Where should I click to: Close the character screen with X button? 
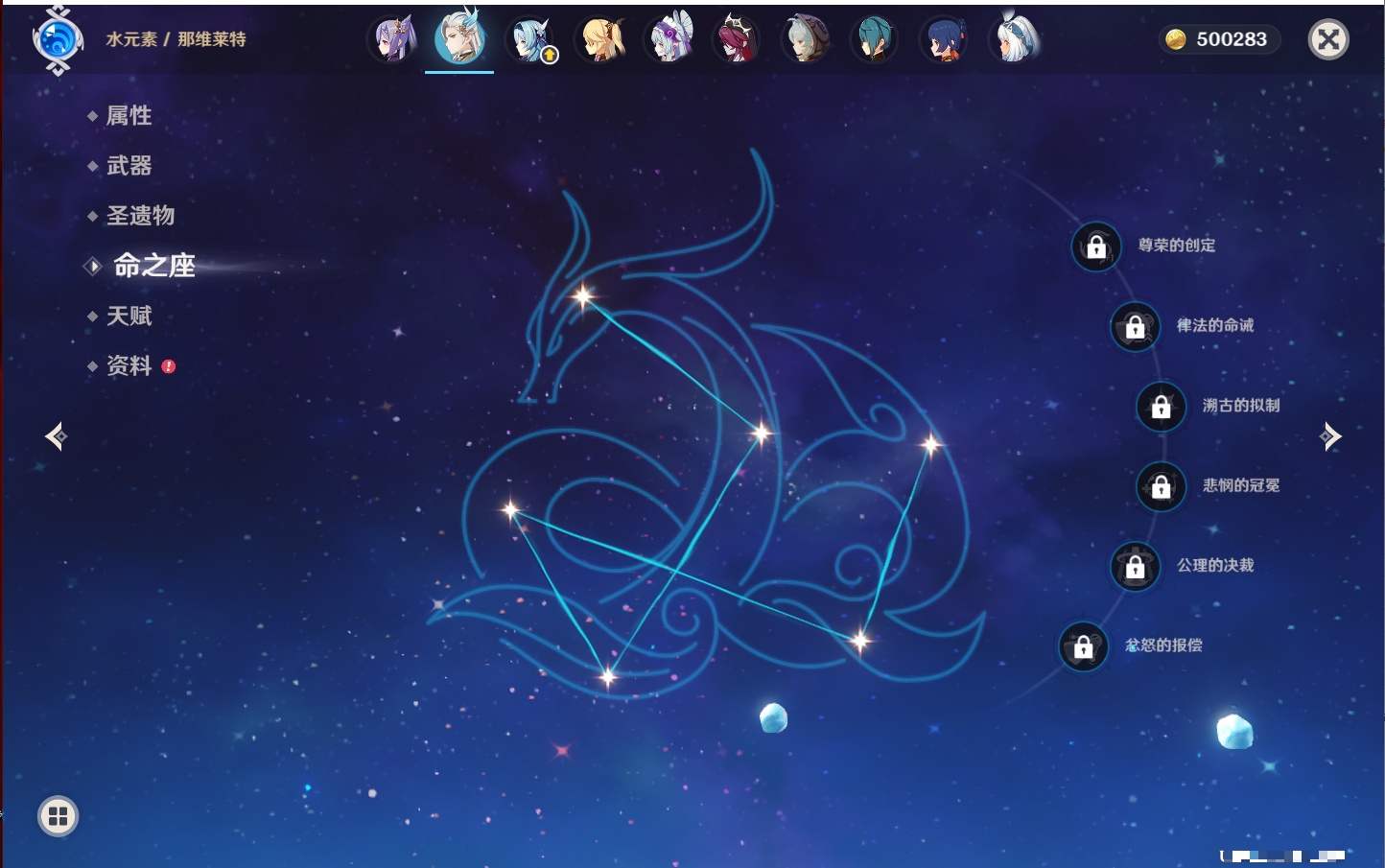pyautogui.click(x=1328, y=39)
